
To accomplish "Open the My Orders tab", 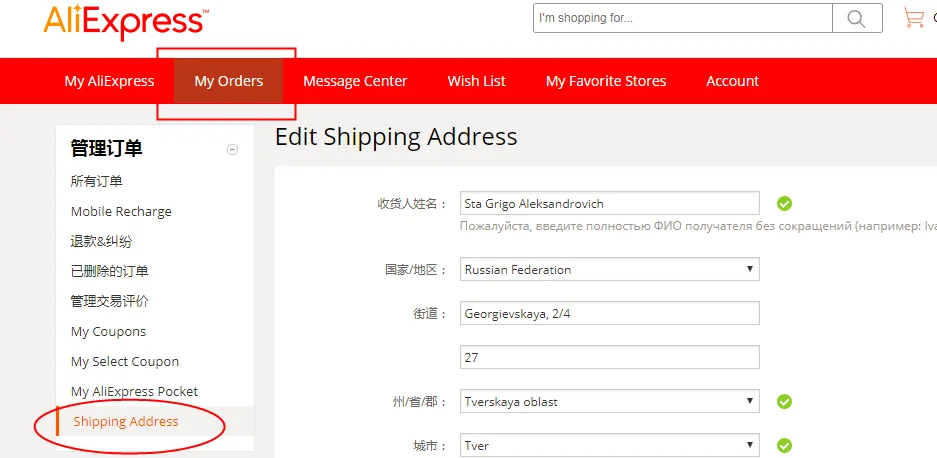I will click(229, 81).
